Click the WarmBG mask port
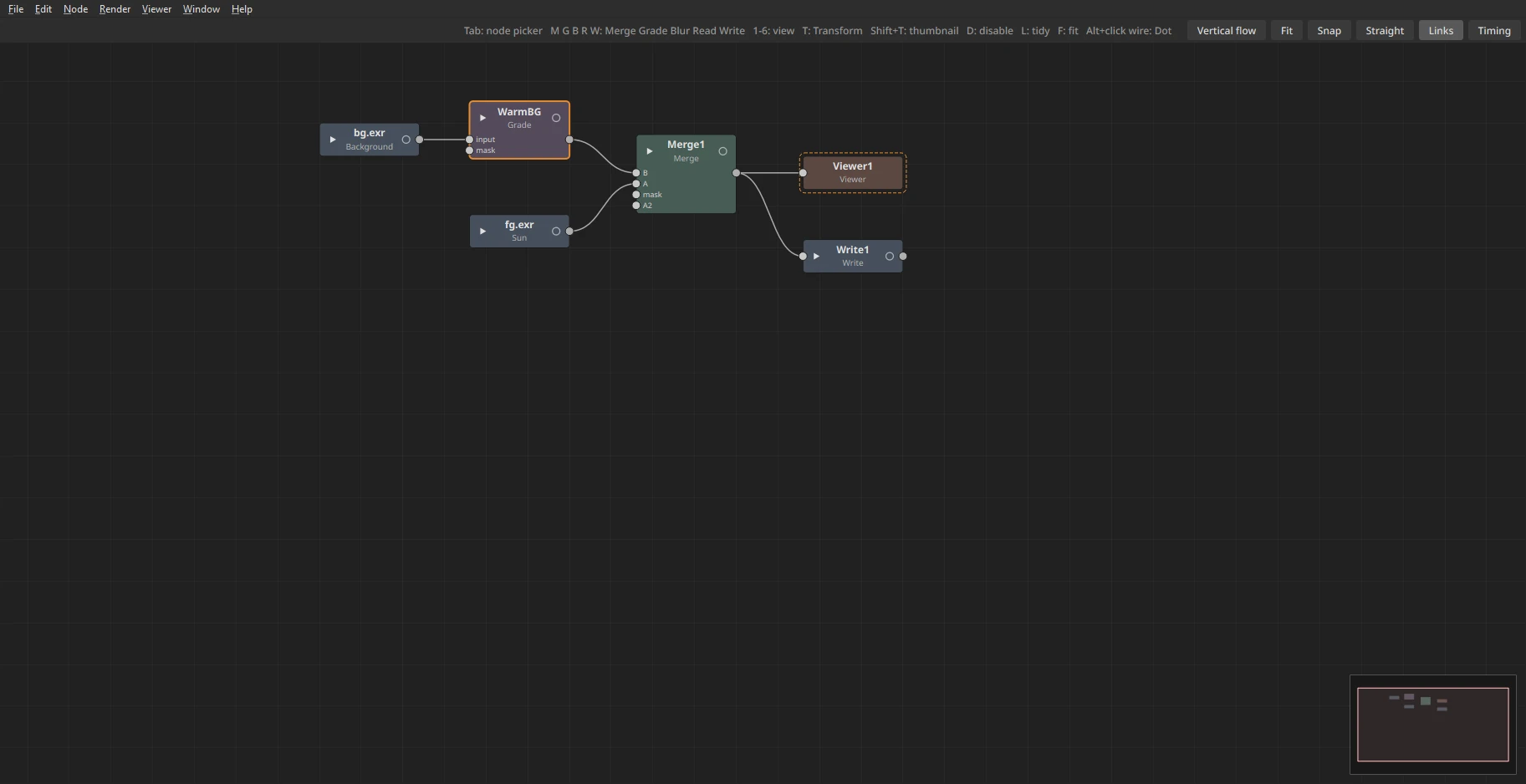Viewport: 1526px width, 784px height. pos(469,150)
